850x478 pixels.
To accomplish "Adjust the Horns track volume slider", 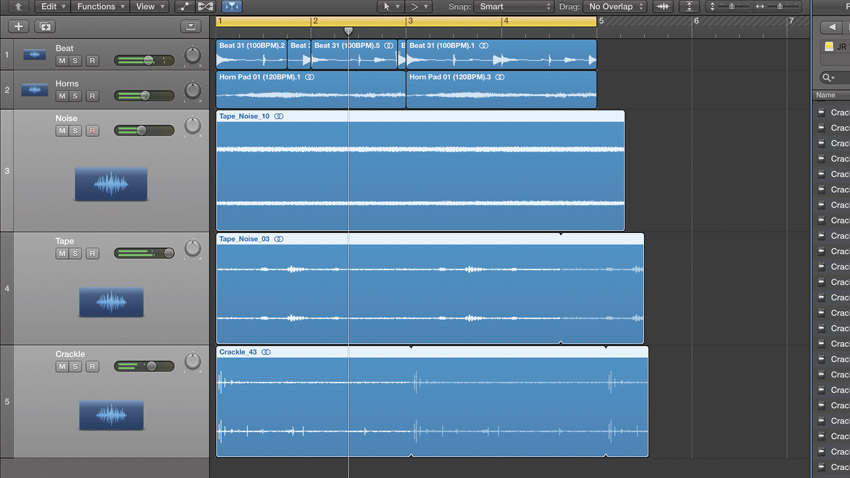I will 144,96.
